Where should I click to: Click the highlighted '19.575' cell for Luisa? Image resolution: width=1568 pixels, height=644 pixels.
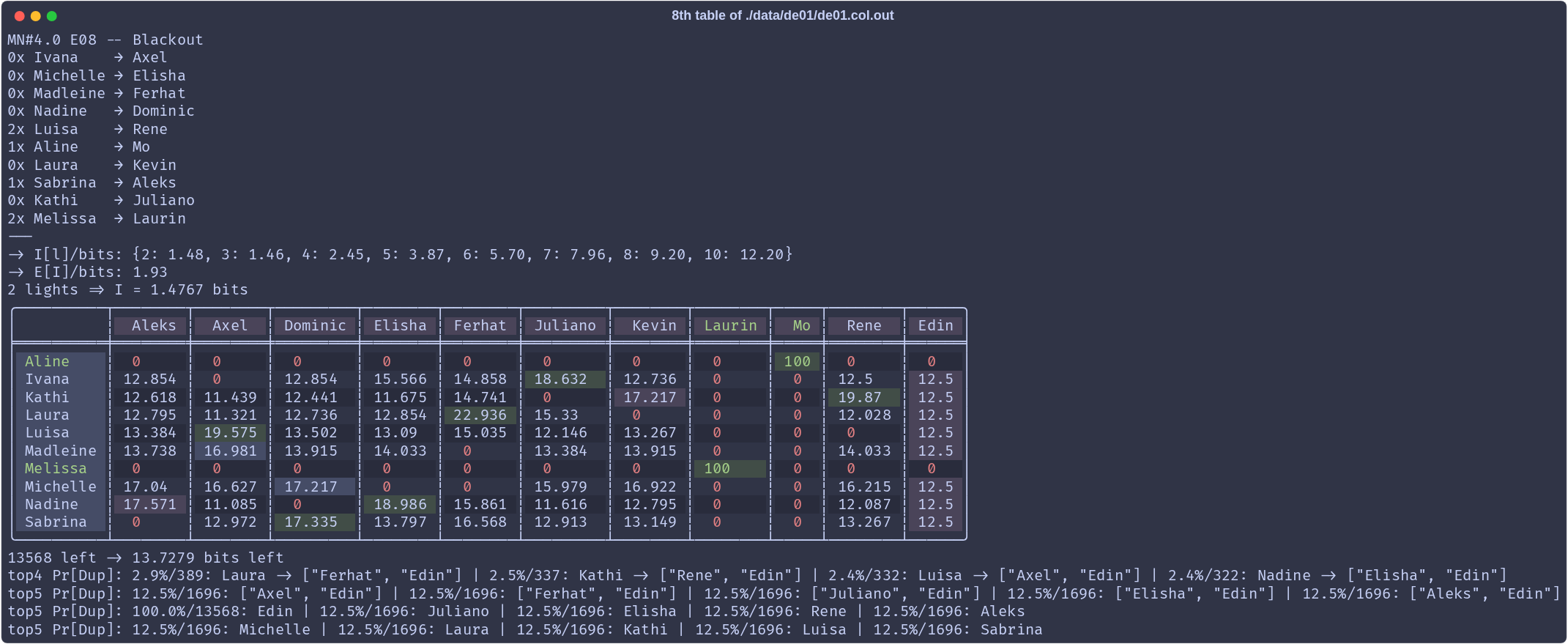(x=230, y=432)
